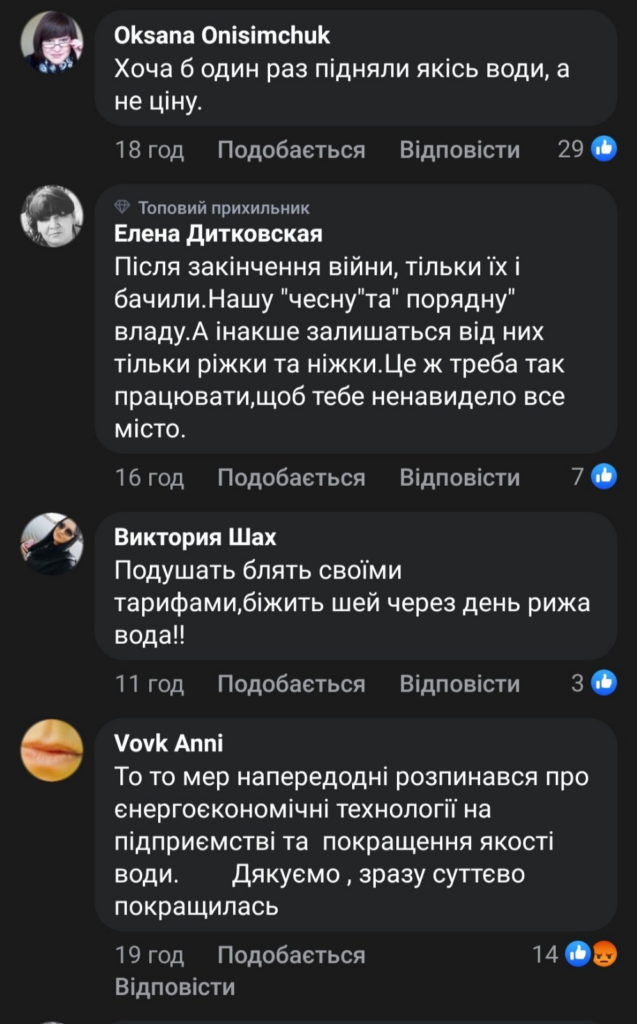
Task: Click the 18 год timestamp on Oksana's comment
Action: click(150, 150)
